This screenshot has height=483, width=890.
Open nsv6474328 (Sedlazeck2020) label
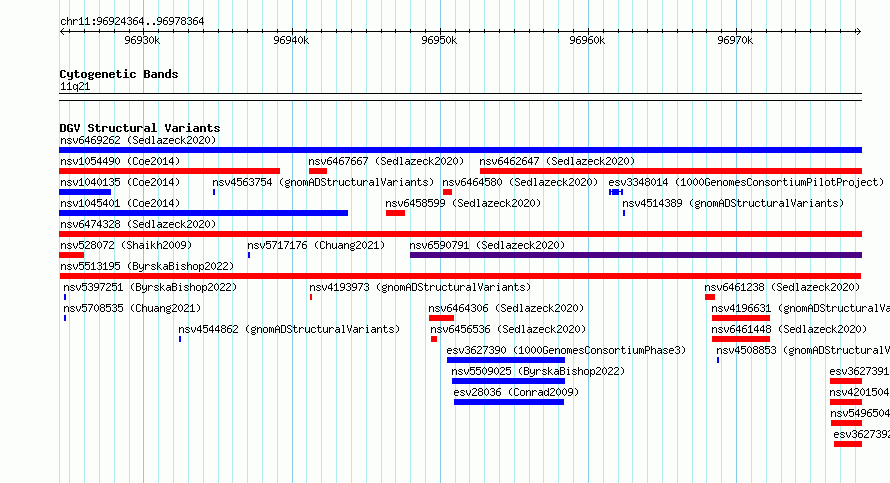(138, 224)
